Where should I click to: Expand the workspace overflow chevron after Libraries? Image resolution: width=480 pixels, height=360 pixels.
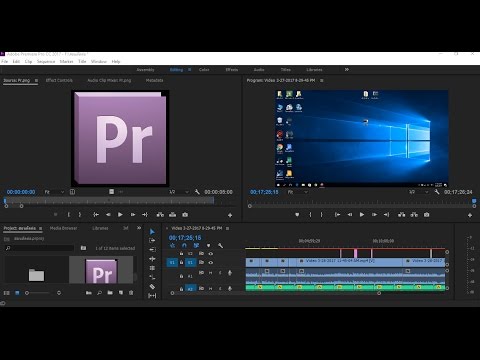[347, 70]
